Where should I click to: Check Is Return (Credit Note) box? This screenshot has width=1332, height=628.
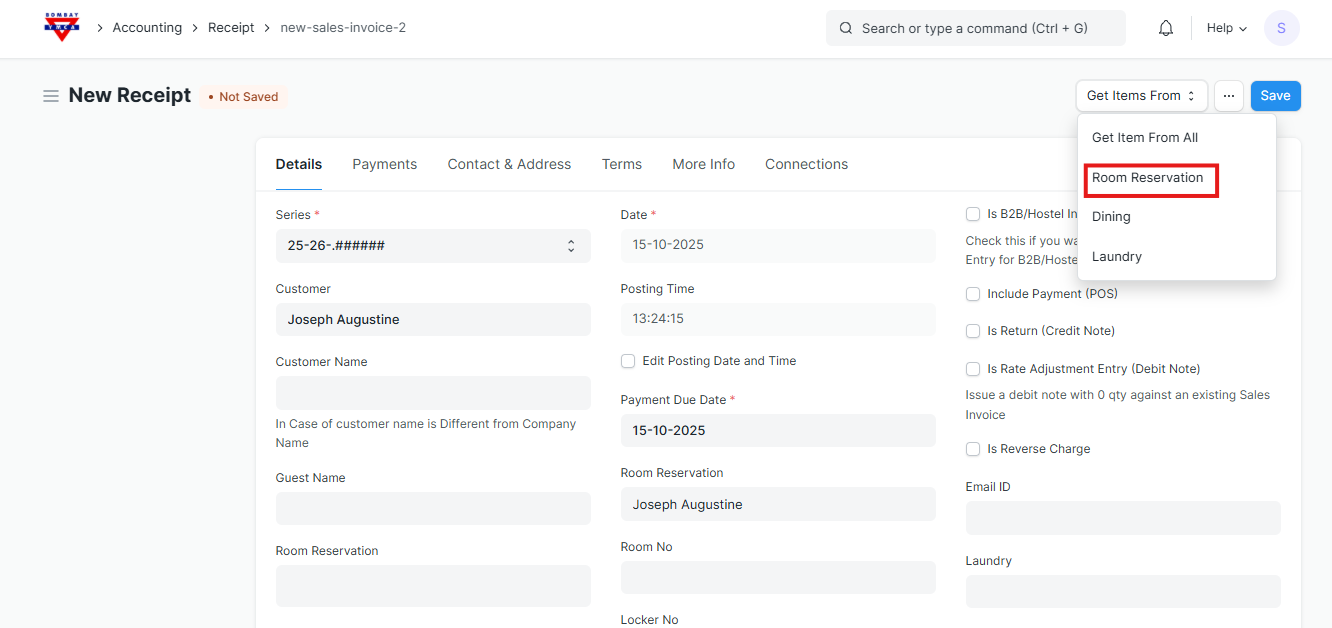[x=973, y=331]
